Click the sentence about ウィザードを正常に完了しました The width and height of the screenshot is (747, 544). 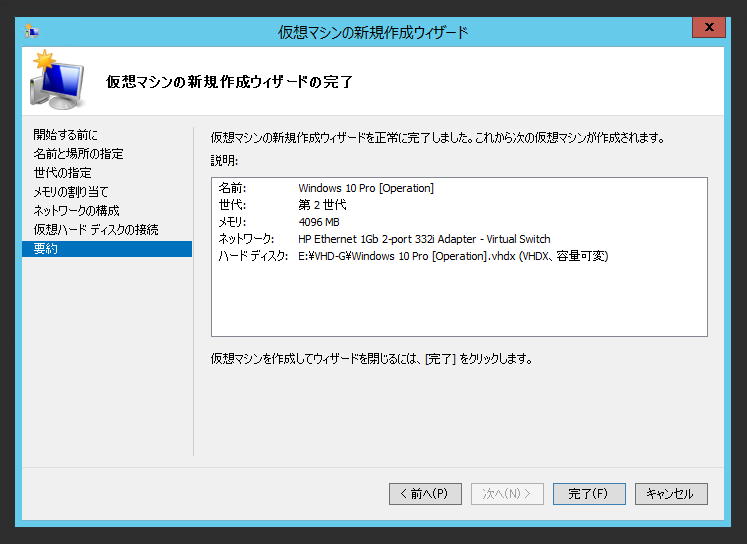pyautogui.click(x=437, y=138)
